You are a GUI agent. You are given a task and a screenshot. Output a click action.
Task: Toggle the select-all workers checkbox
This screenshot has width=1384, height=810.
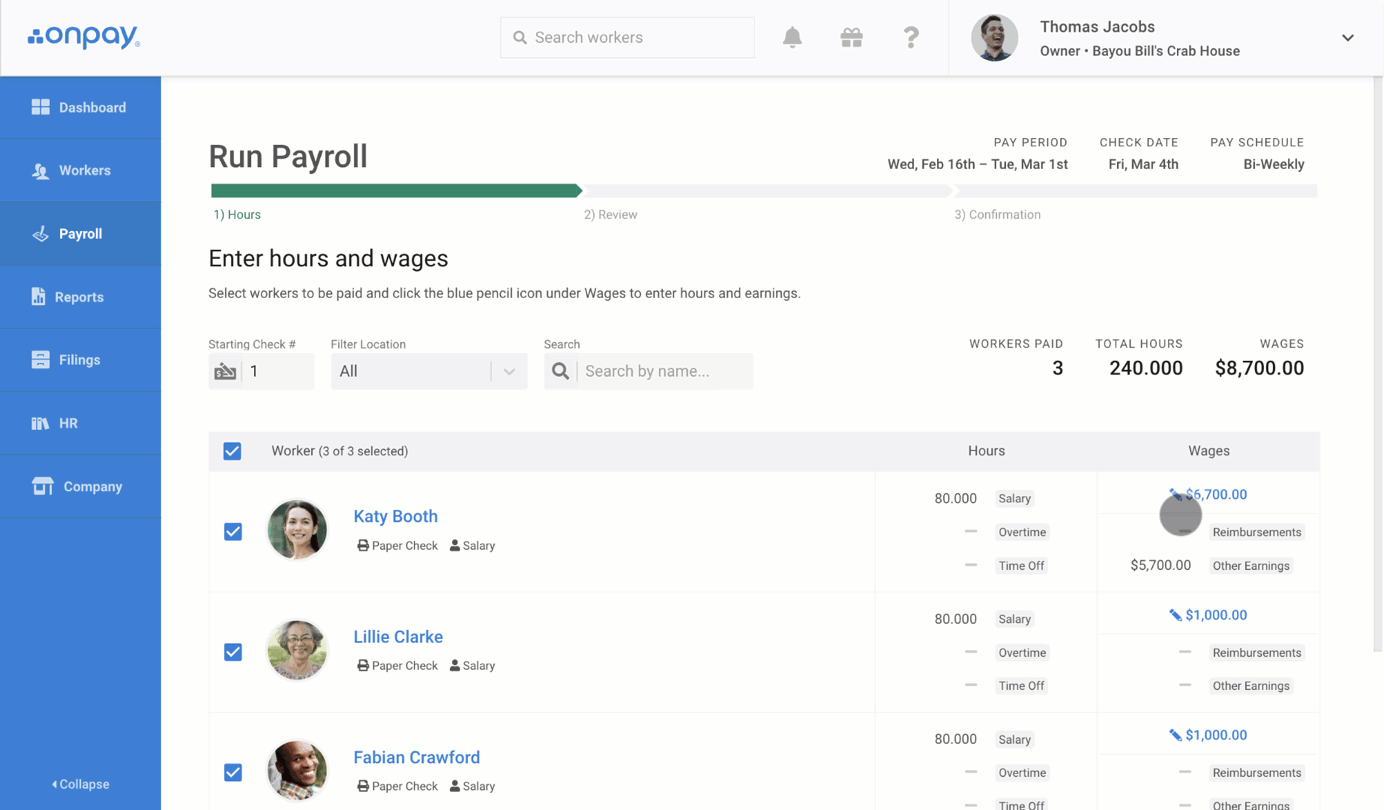[x=232, y=451]
